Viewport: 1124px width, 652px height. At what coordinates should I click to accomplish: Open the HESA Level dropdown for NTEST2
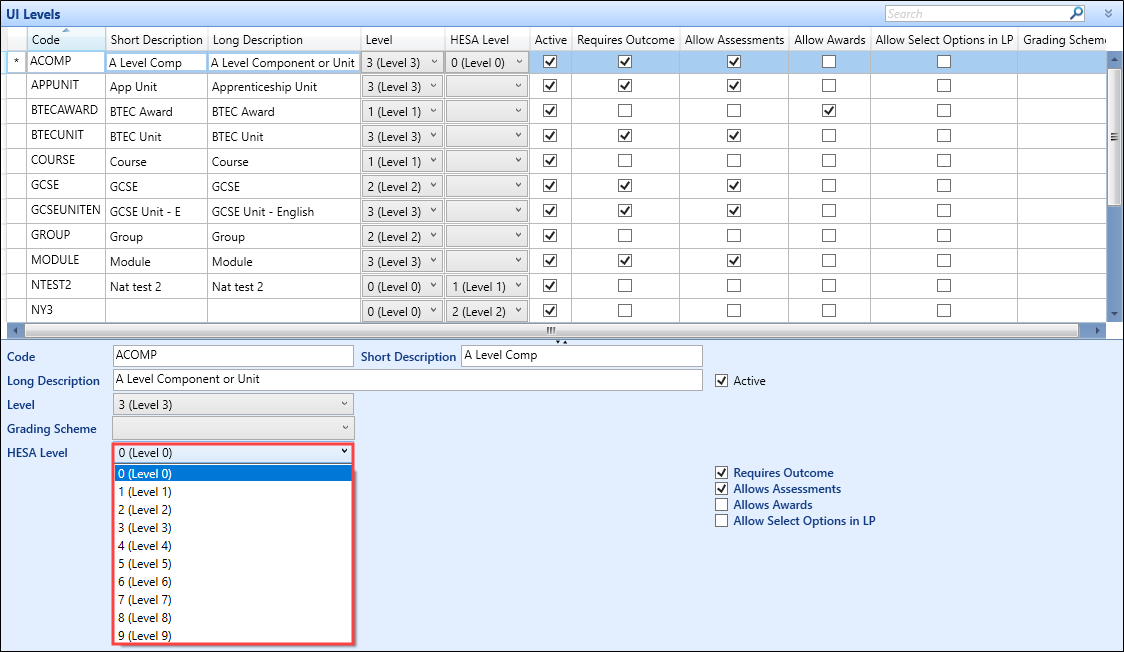(516, 286)
